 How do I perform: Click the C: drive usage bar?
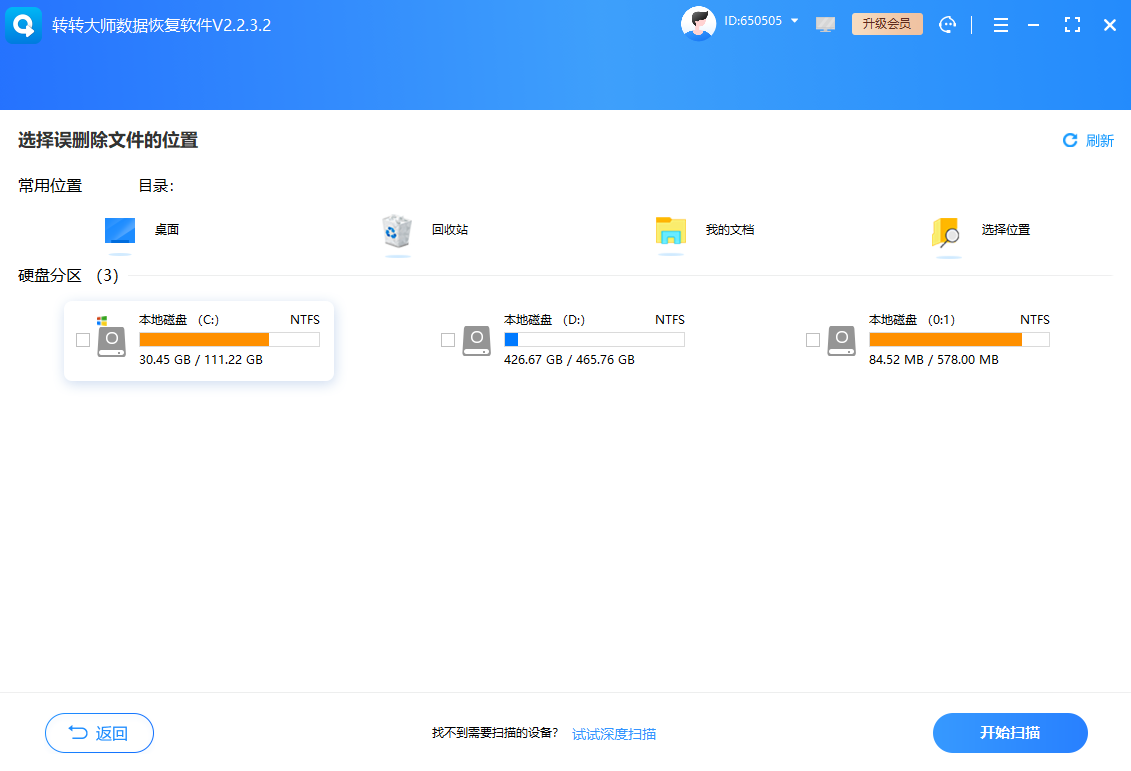pos(229,340)
